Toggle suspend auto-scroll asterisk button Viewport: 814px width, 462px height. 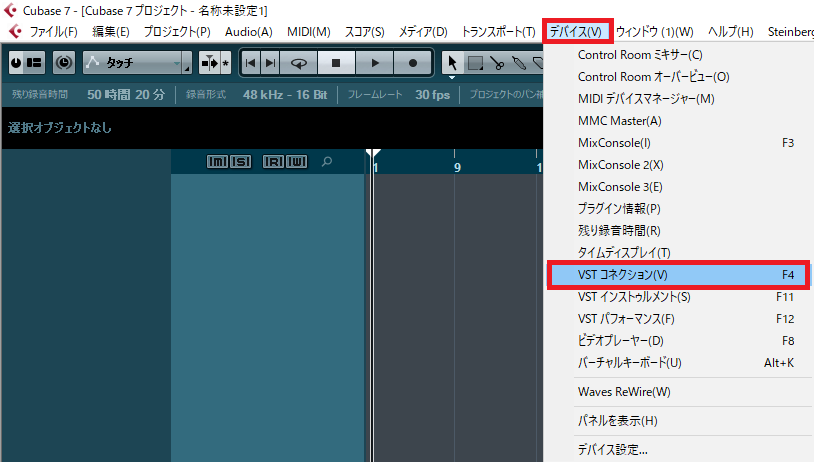pos(226,63)
